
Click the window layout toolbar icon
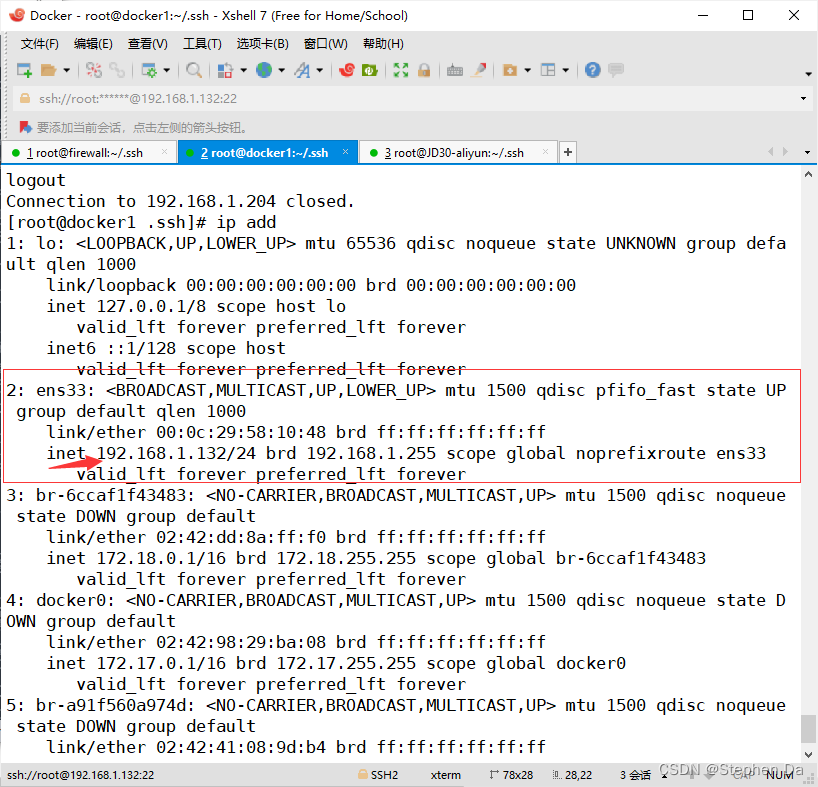click(x=548, y=70)
